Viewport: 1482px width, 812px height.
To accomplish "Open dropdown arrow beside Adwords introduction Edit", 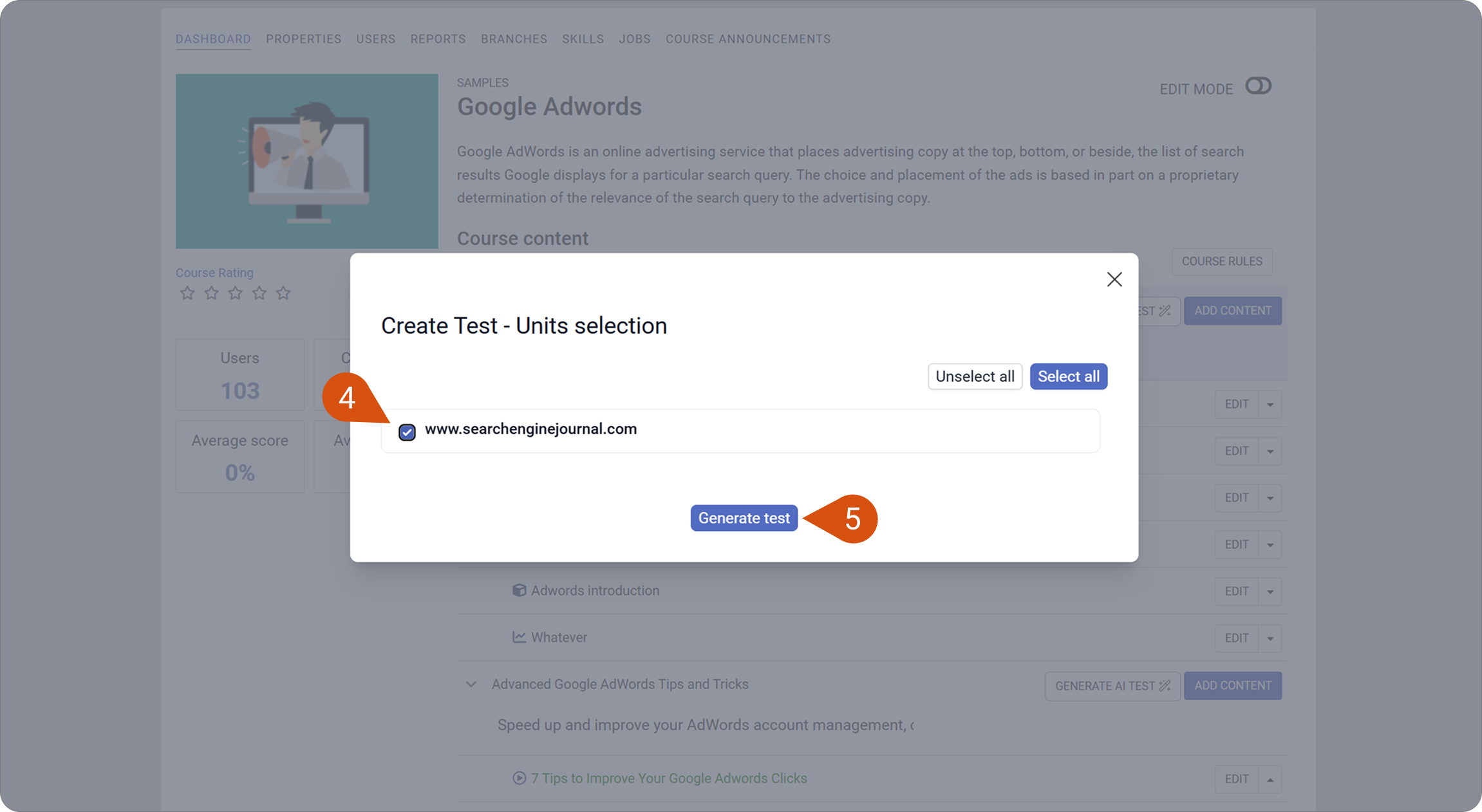I will point(1270,591).
